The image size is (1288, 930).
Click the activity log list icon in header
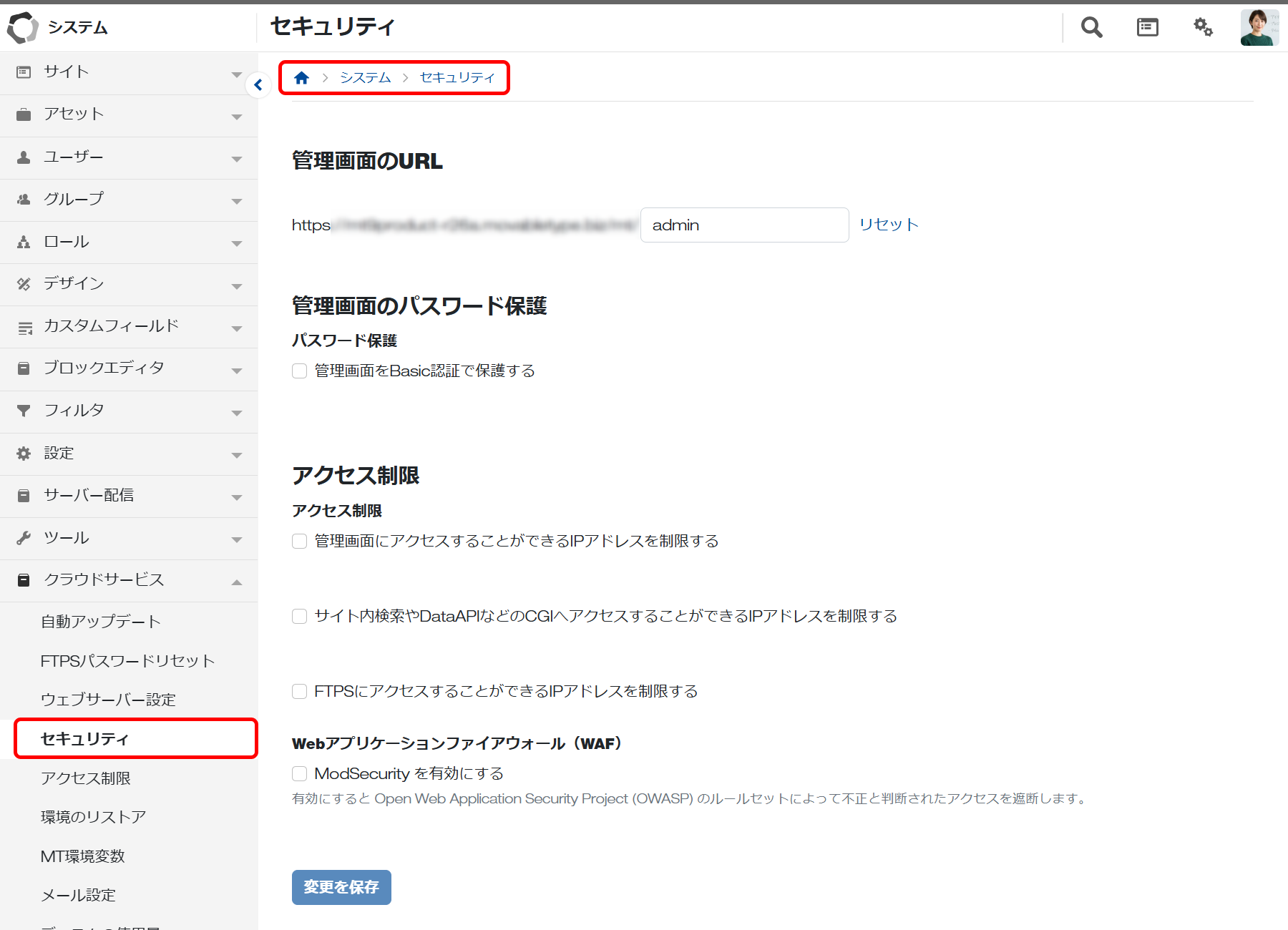[1147, 27]
